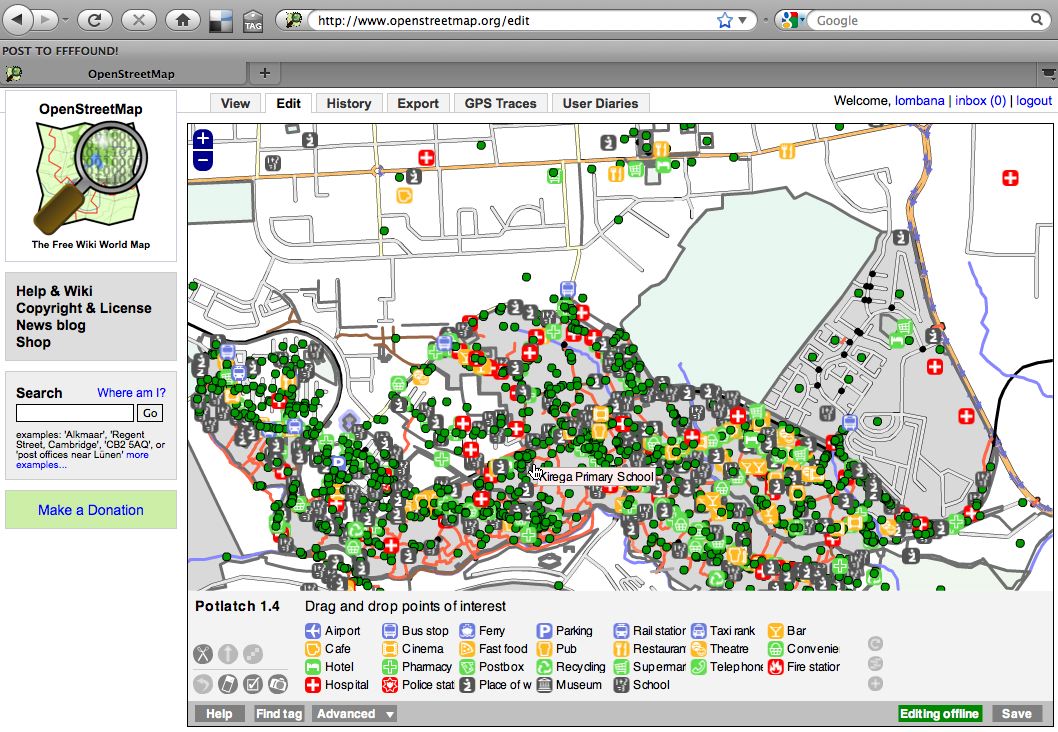Pick the Cafe point-of-interest icon

(x=312, y=649)
